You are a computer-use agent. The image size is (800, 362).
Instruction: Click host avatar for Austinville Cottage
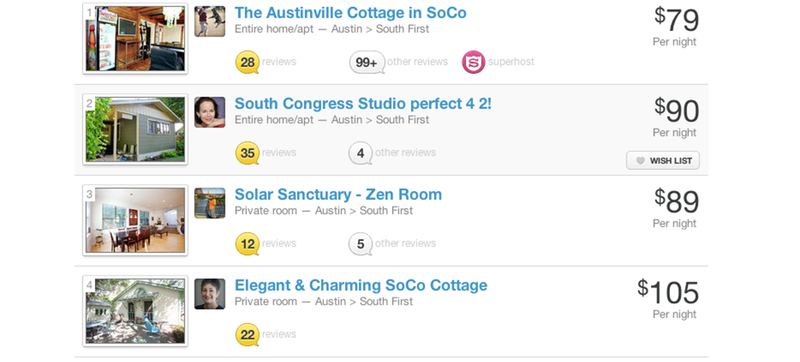[210, 21]
